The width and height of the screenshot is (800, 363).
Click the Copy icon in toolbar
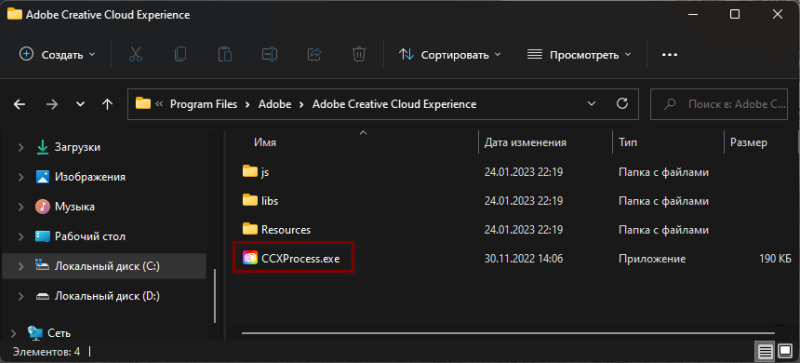[180, 54]
